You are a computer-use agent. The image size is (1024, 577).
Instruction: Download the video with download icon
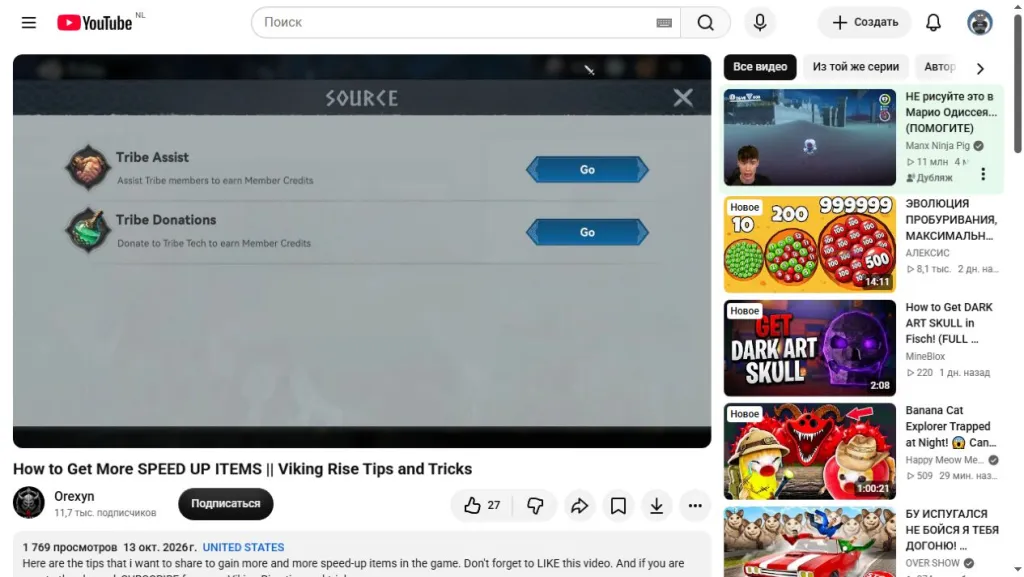(656, 505)
